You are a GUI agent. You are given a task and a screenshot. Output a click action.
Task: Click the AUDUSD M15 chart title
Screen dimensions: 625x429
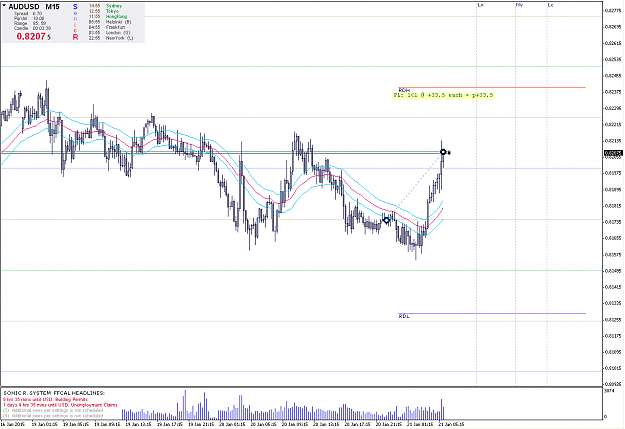pyautogui.click(x=34, y=7)
